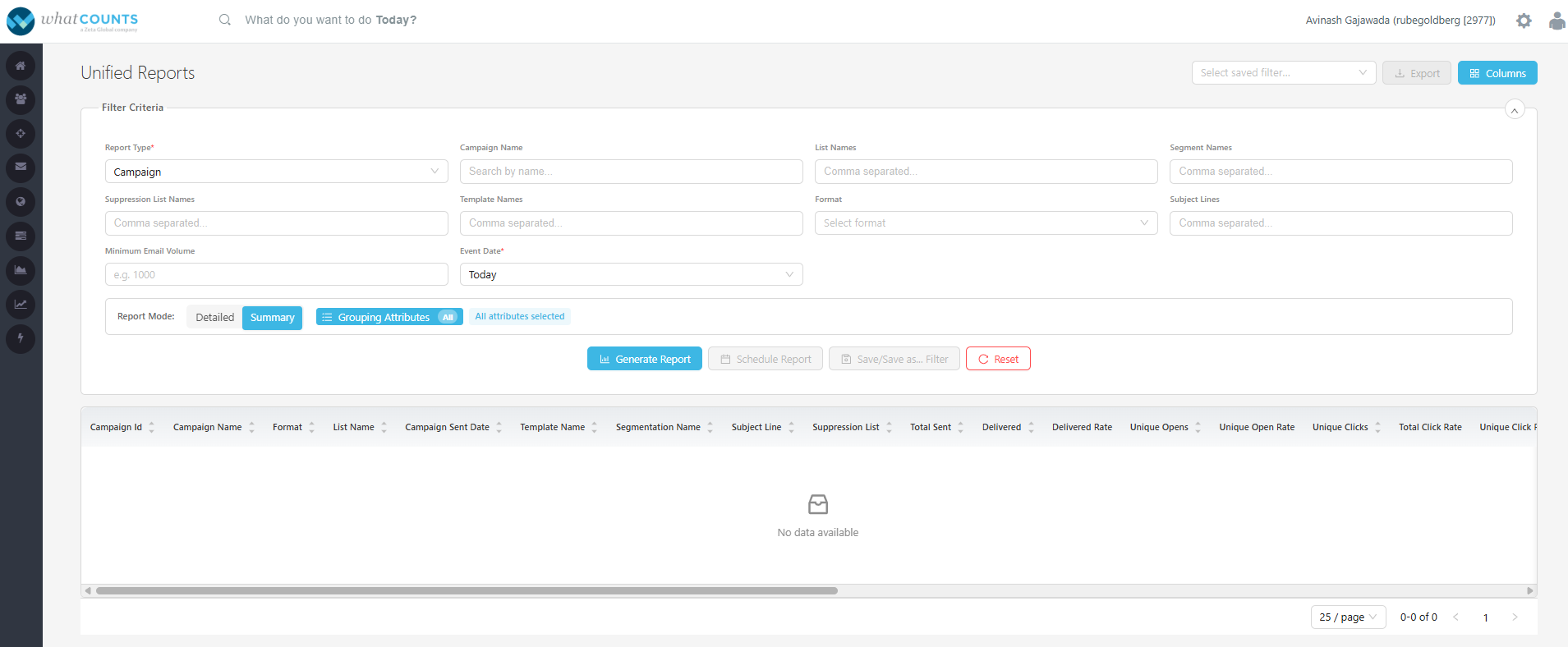This screenshot has height=647, width=1568.
Task: Click the lightning bolt sidebar icon
Action: coord(21,338)
